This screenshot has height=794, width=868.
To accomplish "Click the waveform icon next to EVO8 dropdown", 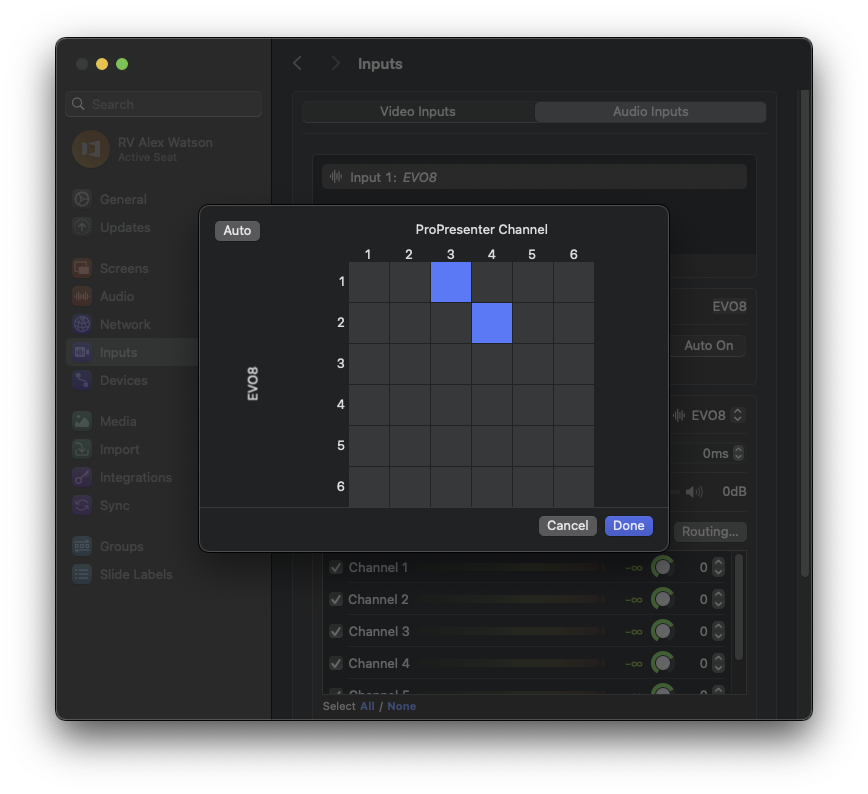I will click(679, 415).
